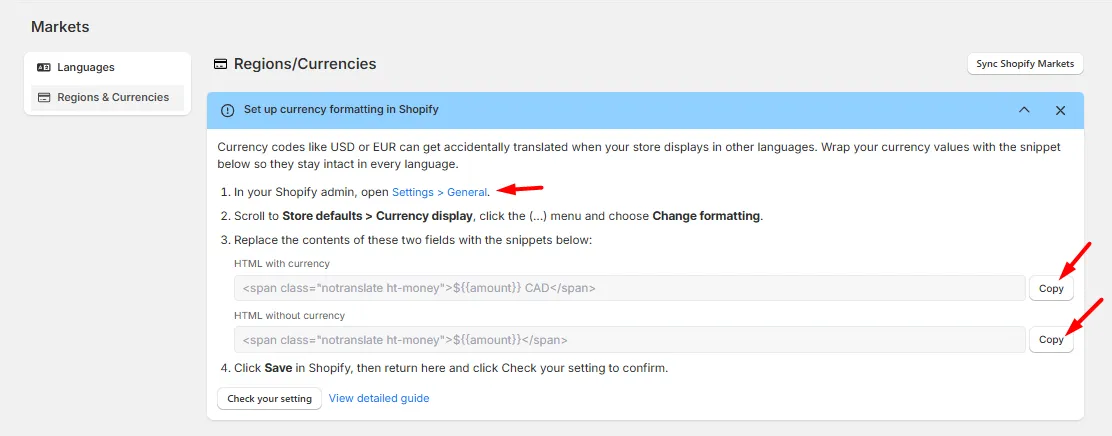Click the Regions & Currencies card icon in sidebar
Screen dimensions: 1112x436
pos(43,97)
